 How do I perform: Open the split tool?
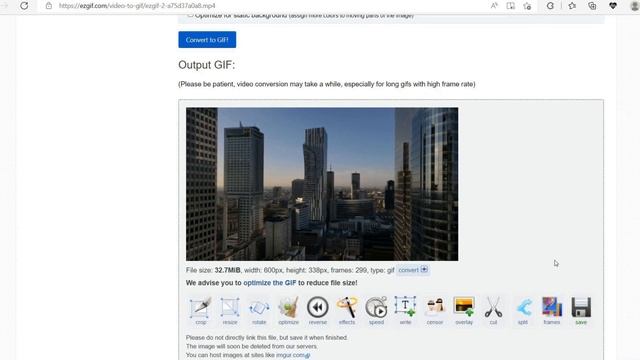coord(523,311)
